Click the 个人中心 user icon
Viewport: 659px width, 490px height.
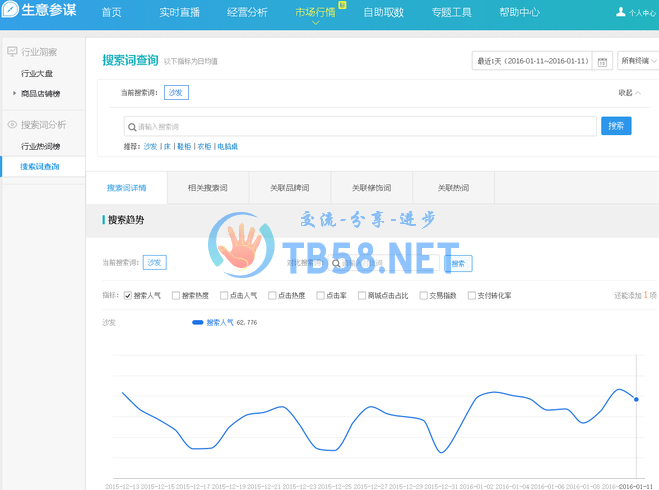[x=620, y=13]
